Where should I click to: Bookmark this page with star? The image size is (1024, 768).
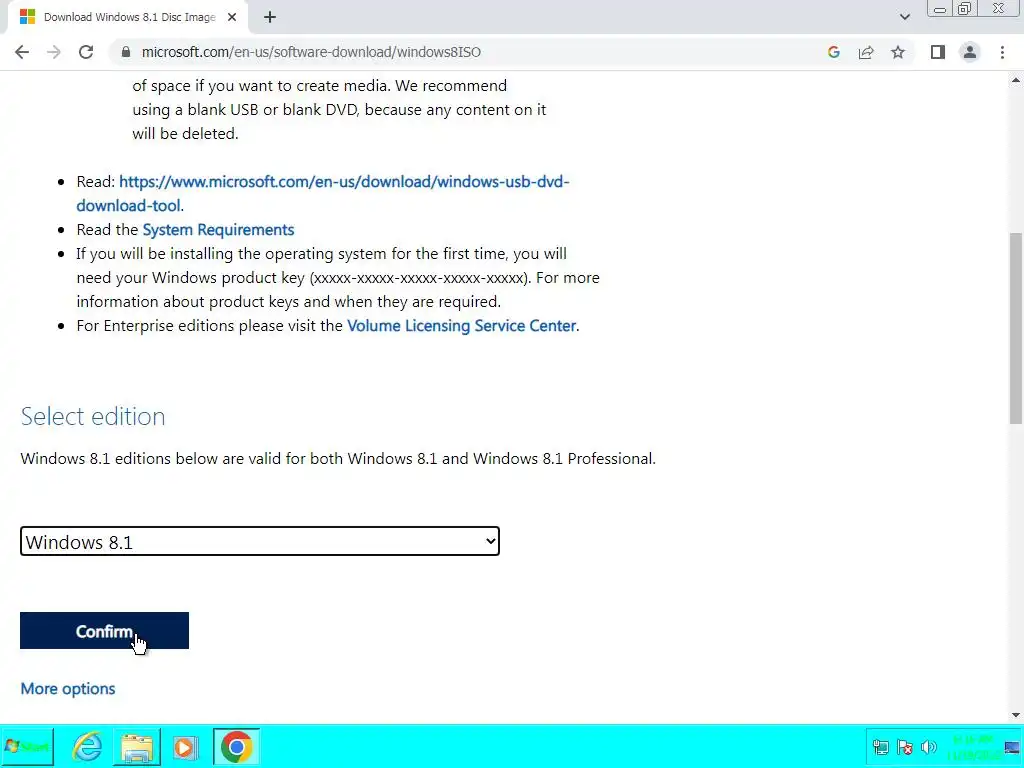click(x=898, y=52)
